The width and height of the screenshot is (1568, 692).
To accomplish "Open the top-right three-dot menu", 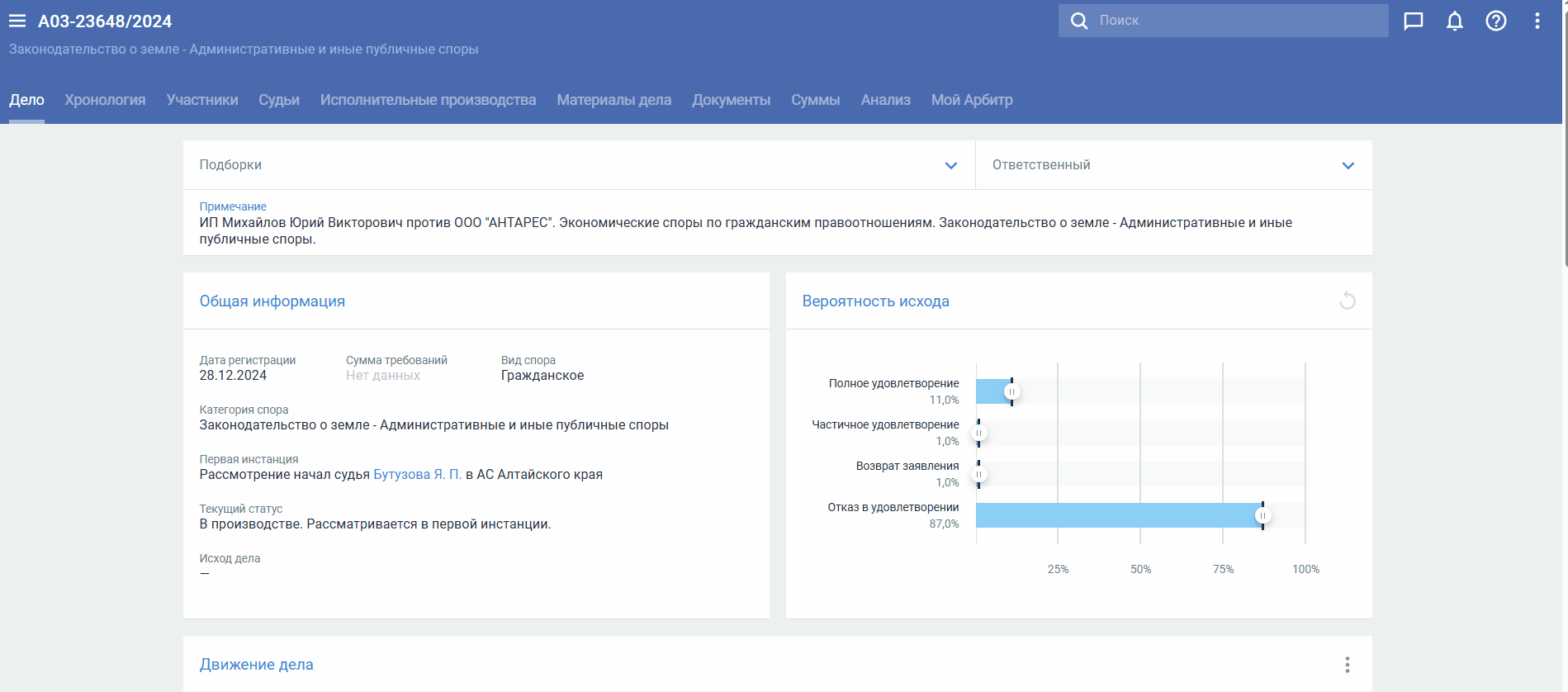I will tap(1537, 21).
